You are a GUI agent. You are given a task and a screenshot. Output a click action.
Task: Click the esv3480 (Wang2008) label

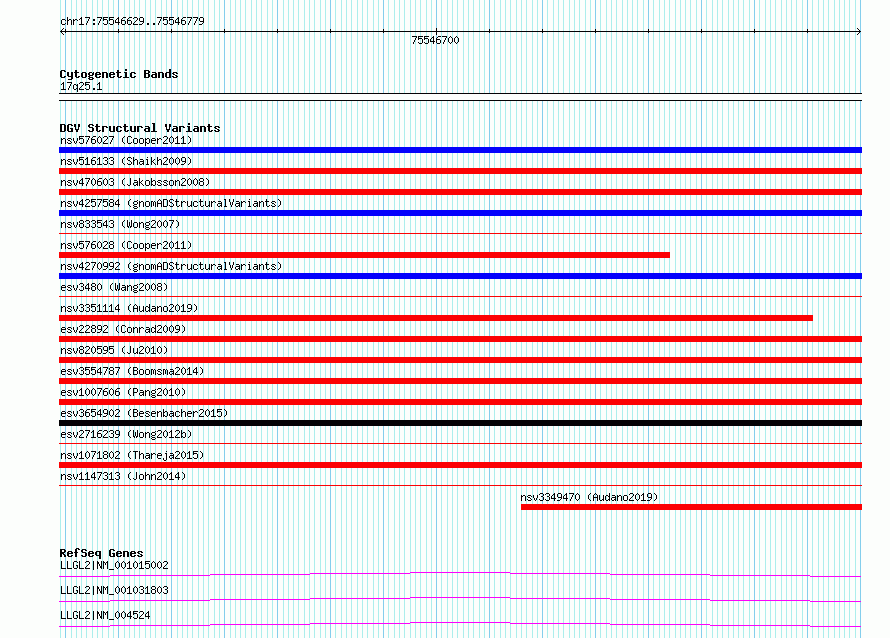pos(114,287)
